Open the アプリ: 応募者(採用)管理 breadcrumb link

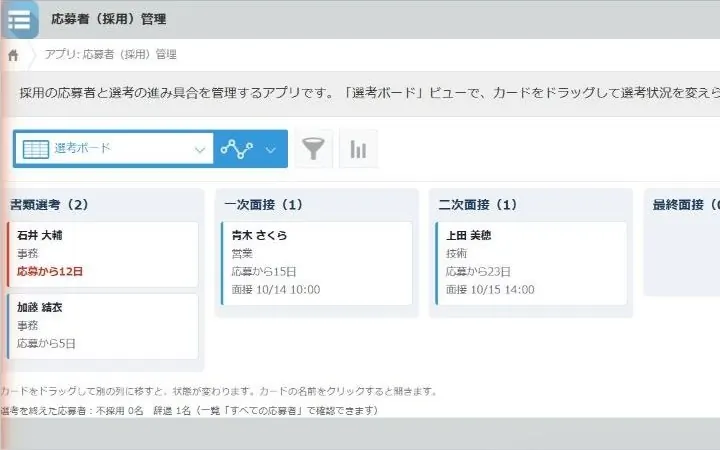pyautogui.click(x=111, y=55)
